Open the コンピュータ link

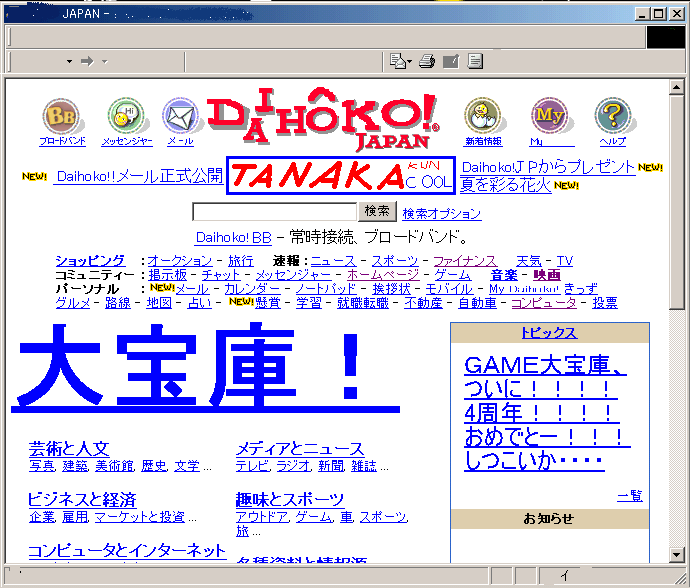543,303
